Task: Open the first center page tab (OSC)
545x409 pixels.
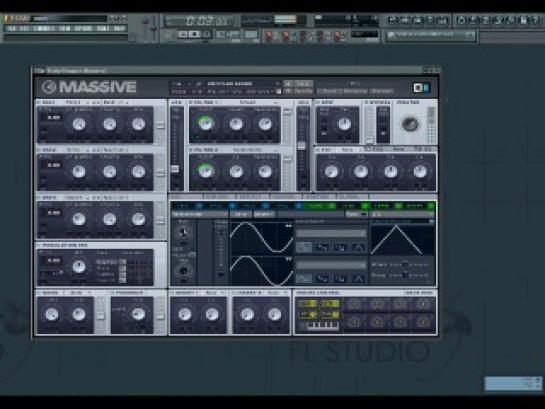Action: (185, 197)
